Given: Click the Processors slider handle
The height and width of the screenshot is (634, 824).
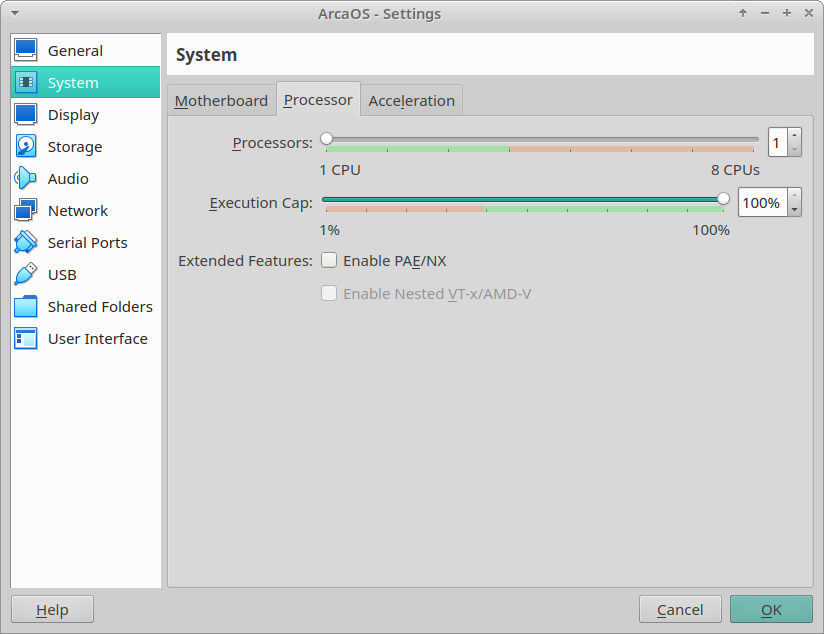Looking at the screenshot, I should tap(326, 139).
